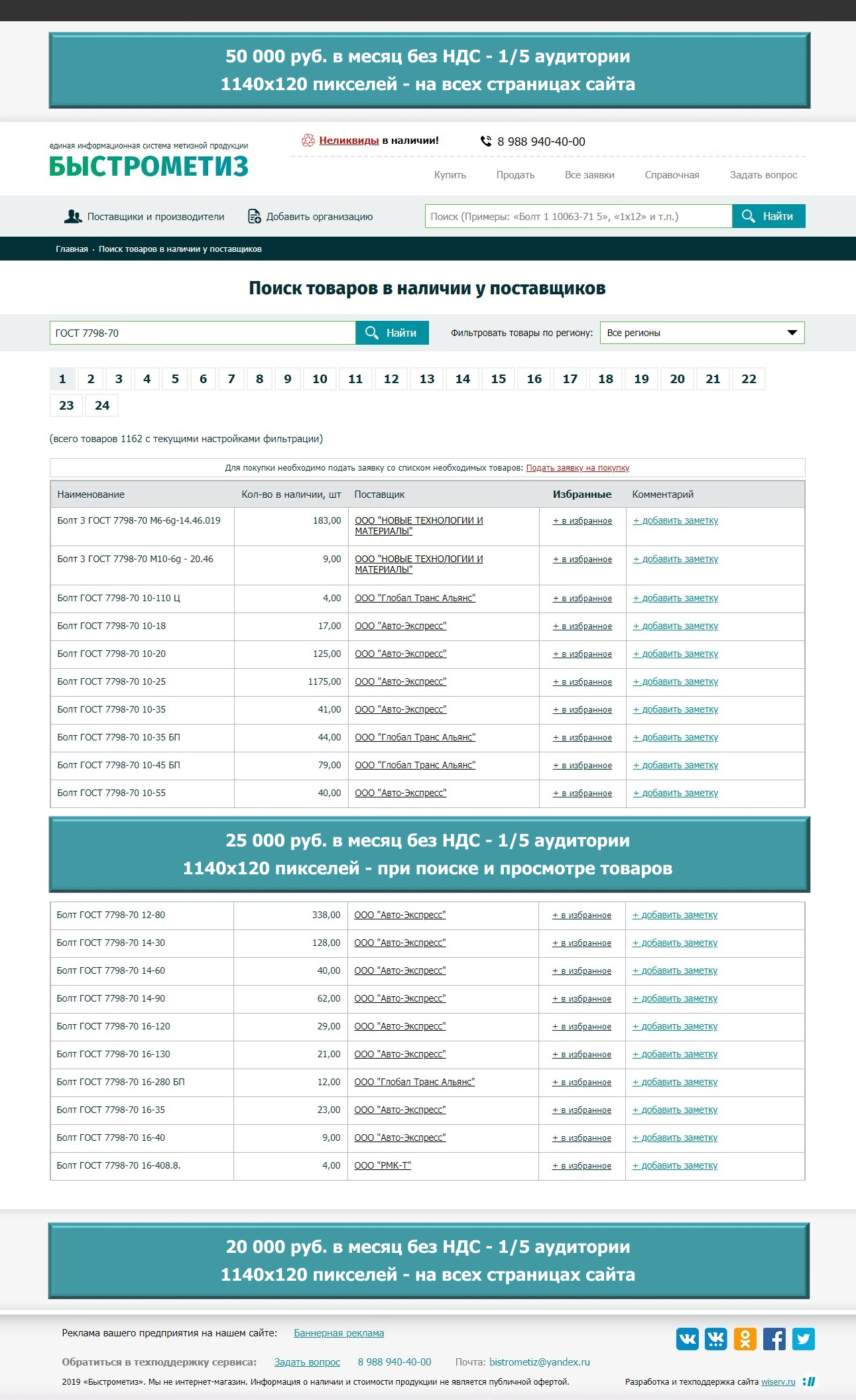856x1400 pixels.
Task: Click the Неликвиды recycling icon
Action: (308, 140)
